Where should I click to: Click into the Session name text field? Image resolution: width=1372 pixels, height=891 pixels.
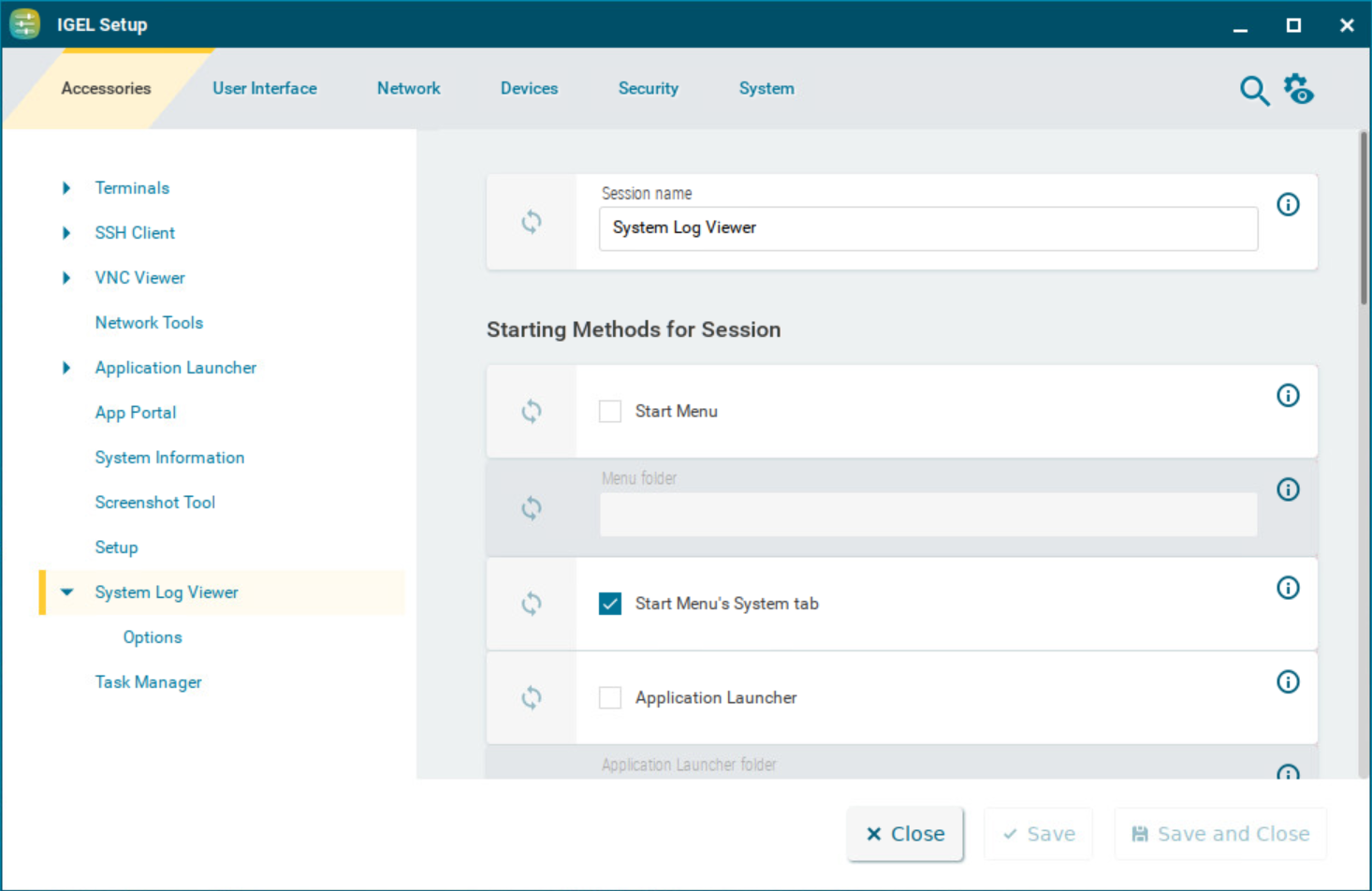pyautogui.click(x=927, y=228)
